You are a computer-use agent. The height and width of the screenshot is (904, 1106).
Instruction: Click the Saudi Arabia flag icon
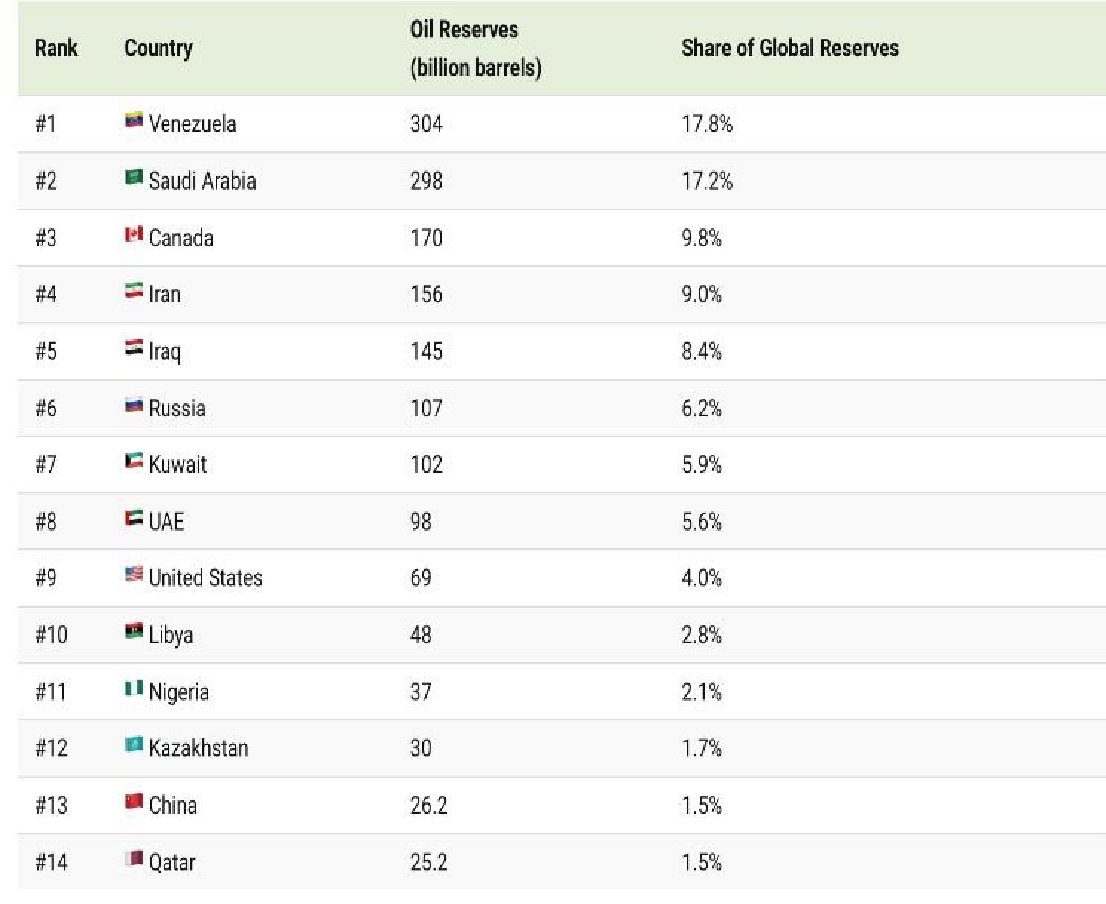[134, 178]
